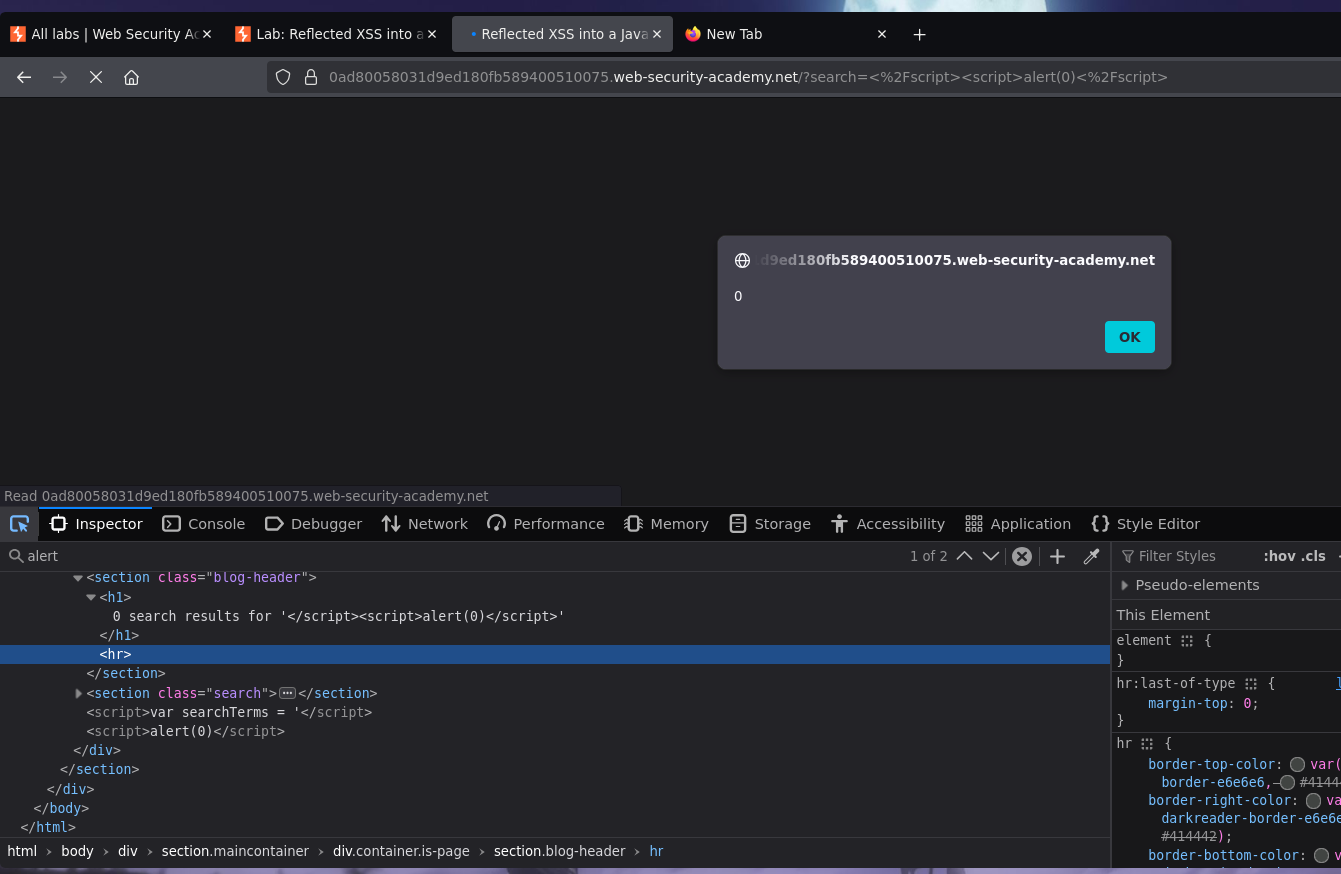Expand the section class search node

tap(78, 693)
